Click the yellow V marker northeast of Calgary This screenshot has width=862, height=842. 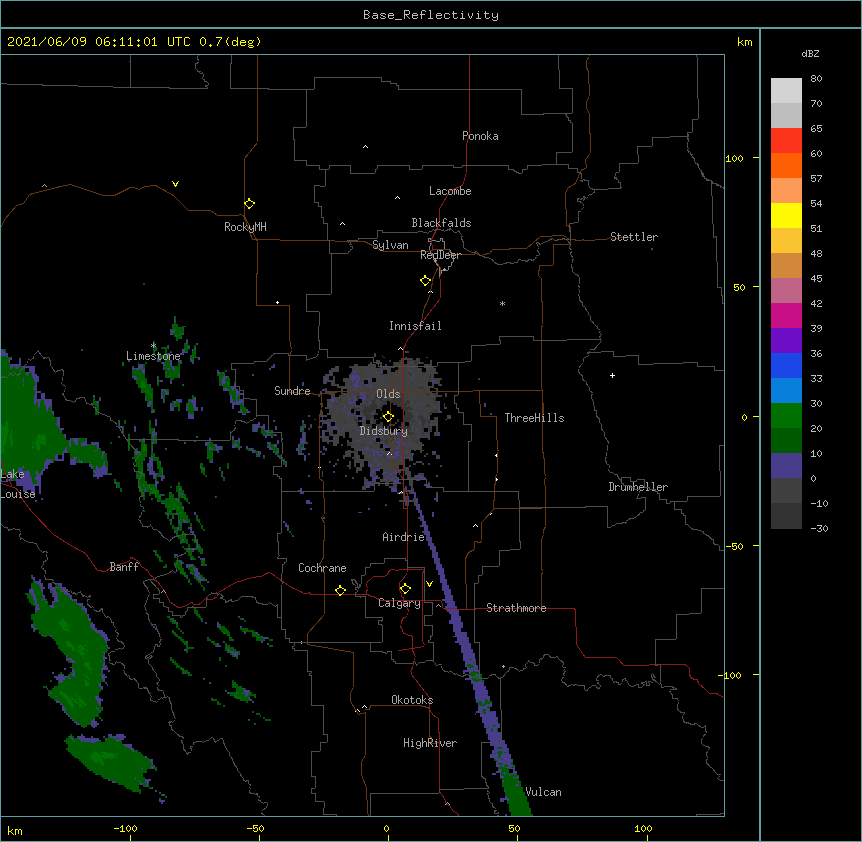(429, 584)
